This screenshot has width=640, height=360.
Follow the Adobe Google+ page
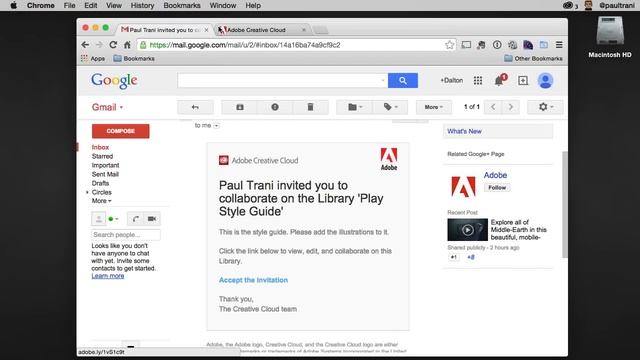497,188
